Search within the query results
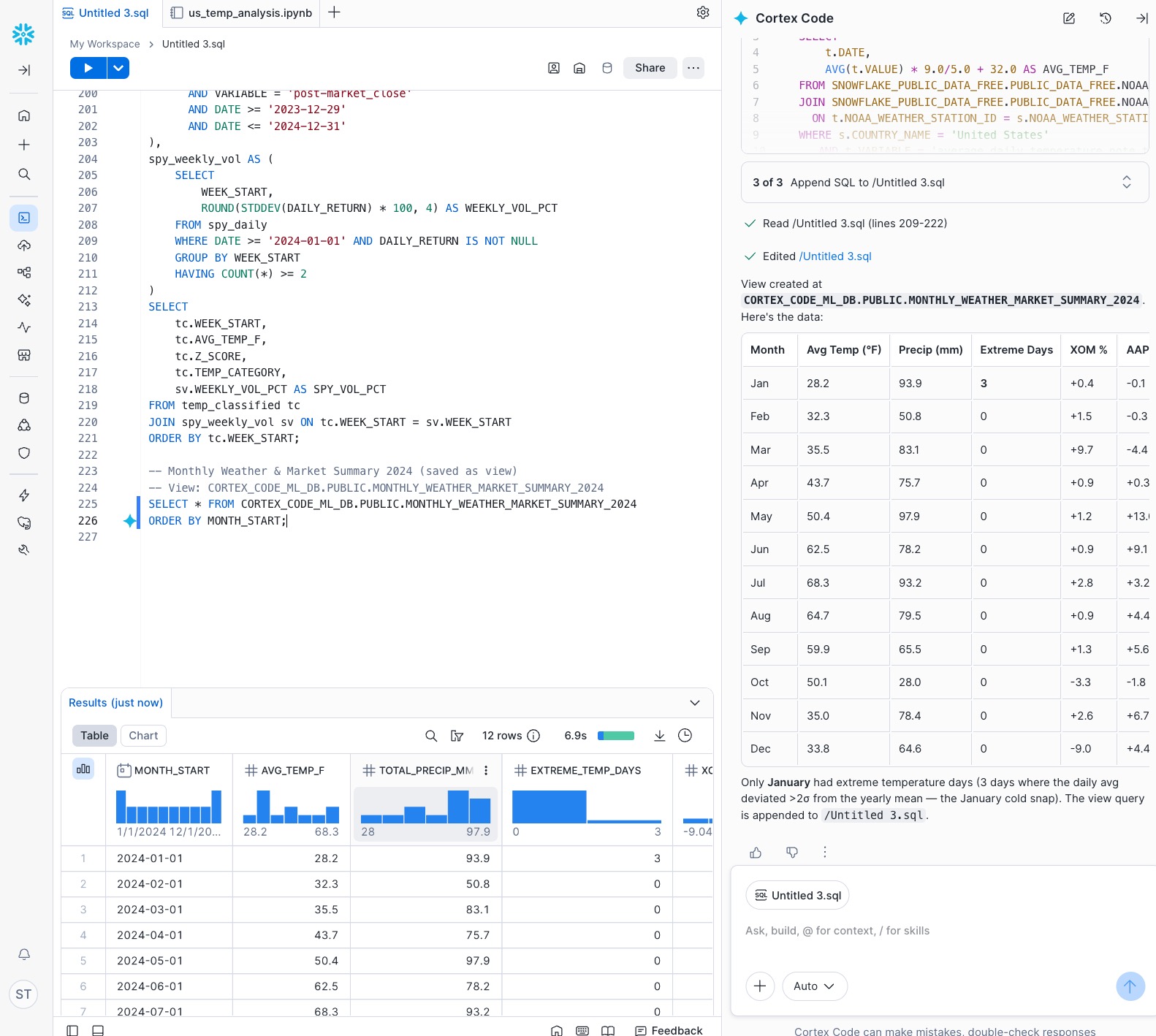The image size is (1156, 1036). coord(431,736)
